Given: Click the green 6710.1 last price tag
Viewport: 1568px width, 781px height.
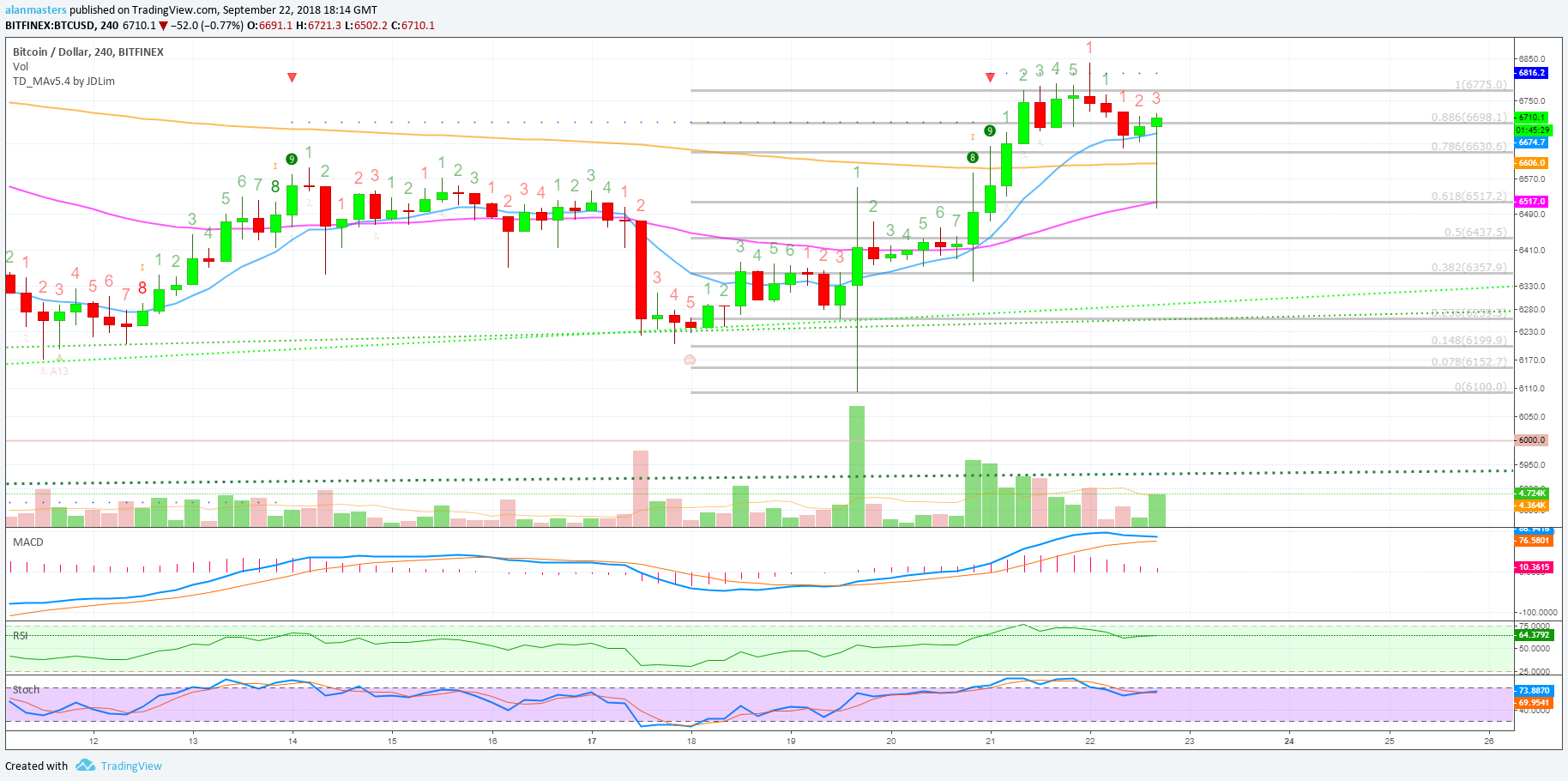Looking at the screenshot, I should pyautogui.click(x=1532, y=118).
